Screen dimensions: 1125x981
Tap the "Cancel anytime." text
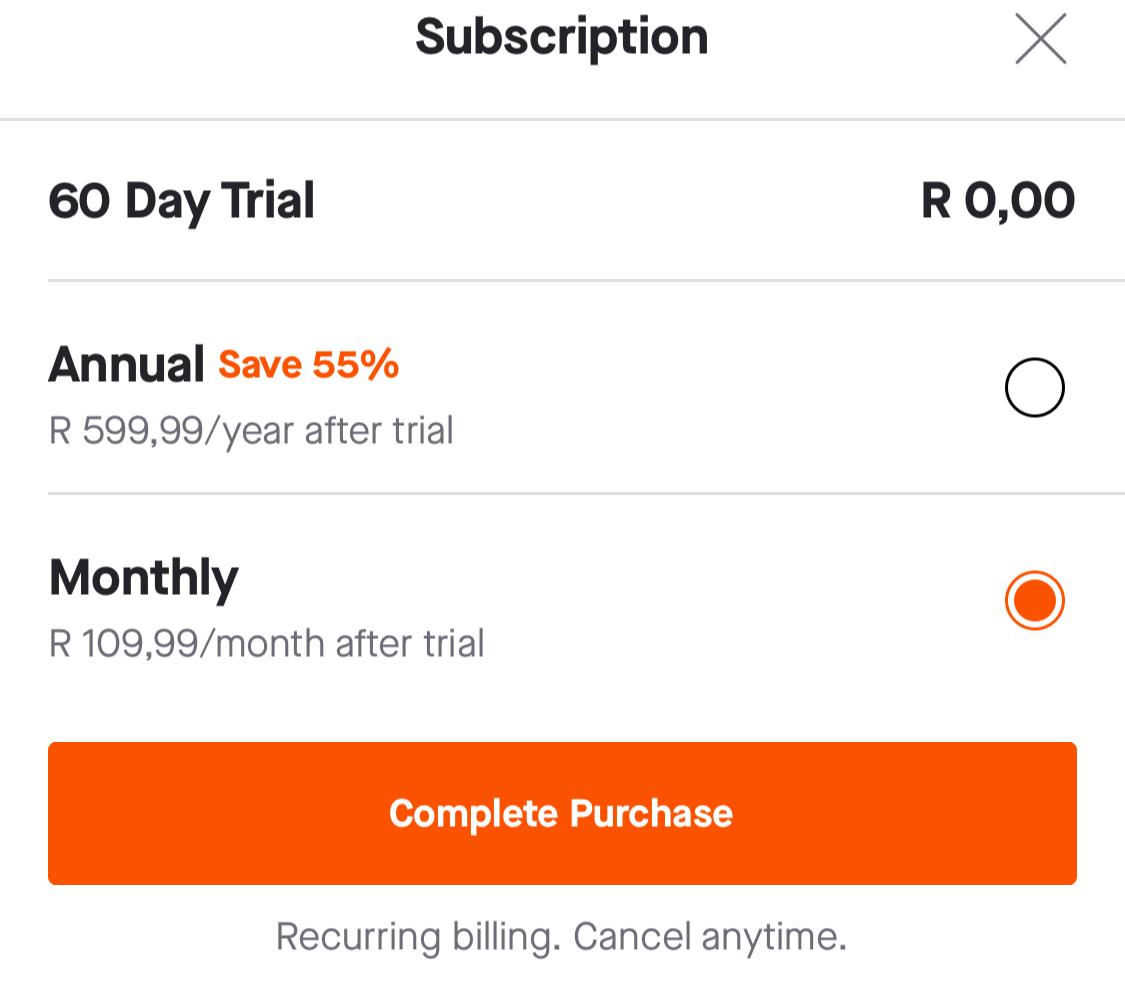pyautogui.click(x=710, y=938)
